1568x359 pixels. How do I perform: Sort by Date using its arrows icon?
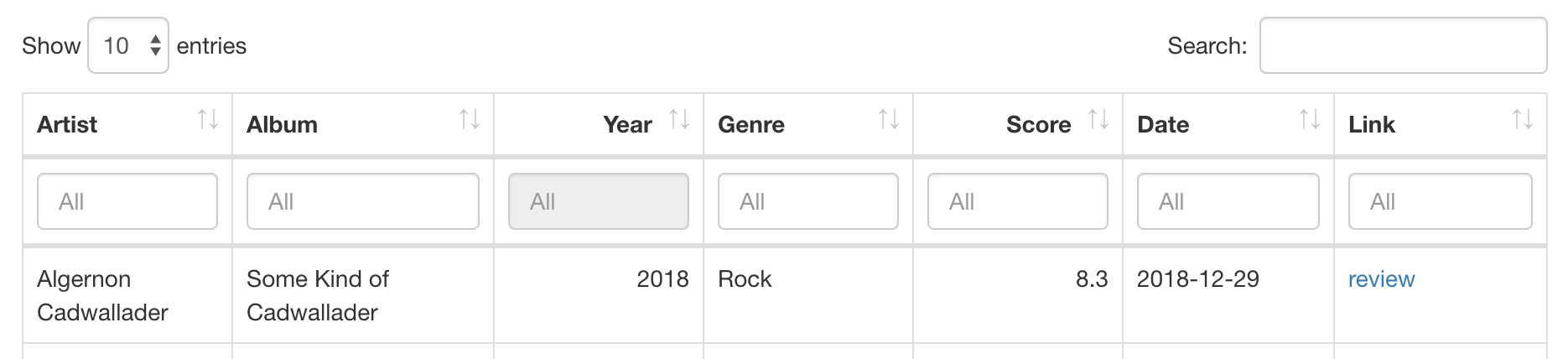tap(1310, 120)
